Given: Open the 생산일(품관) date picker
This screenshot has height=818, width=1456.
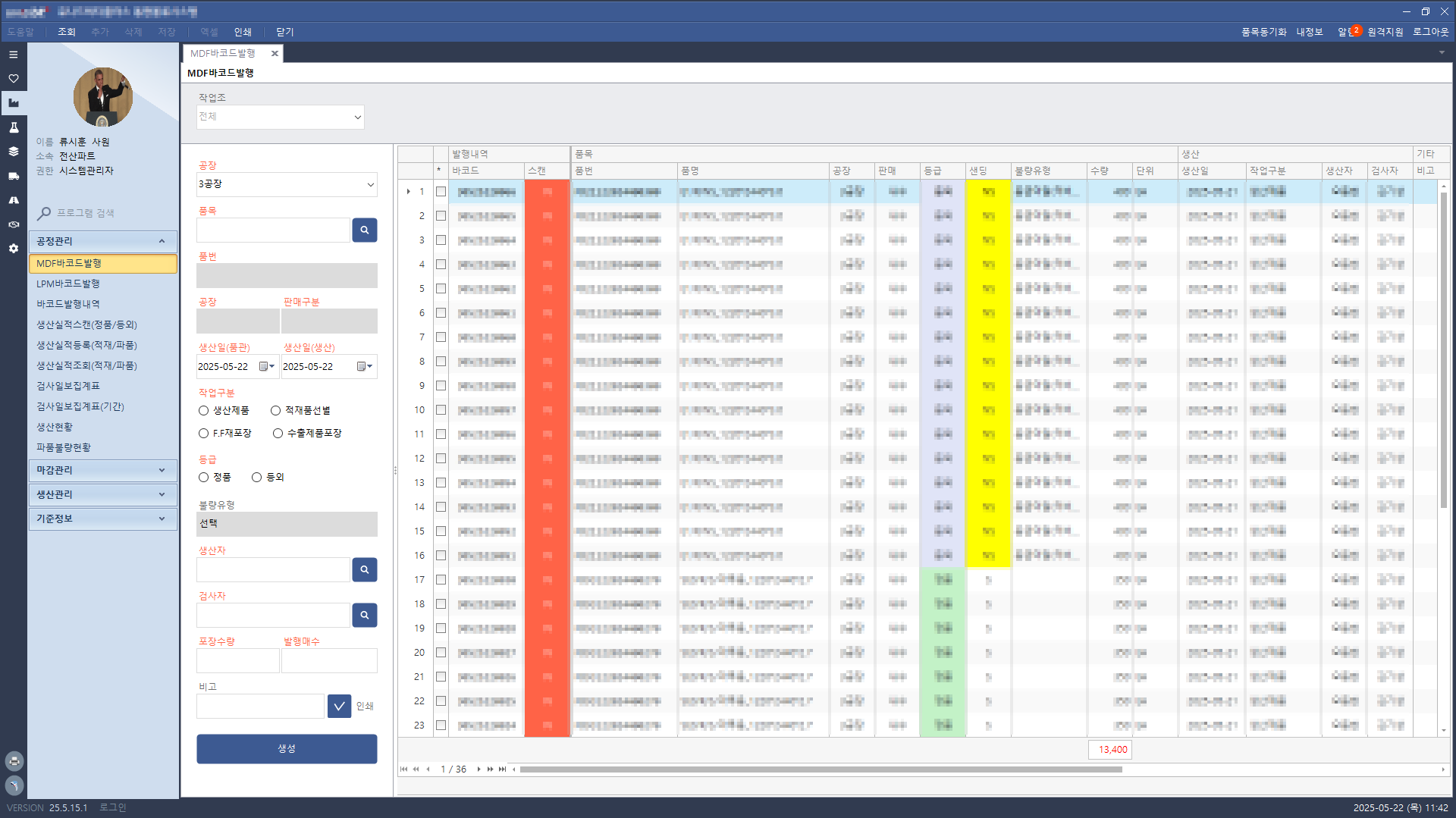Looking at the screenshot, I should click(267, 366).
